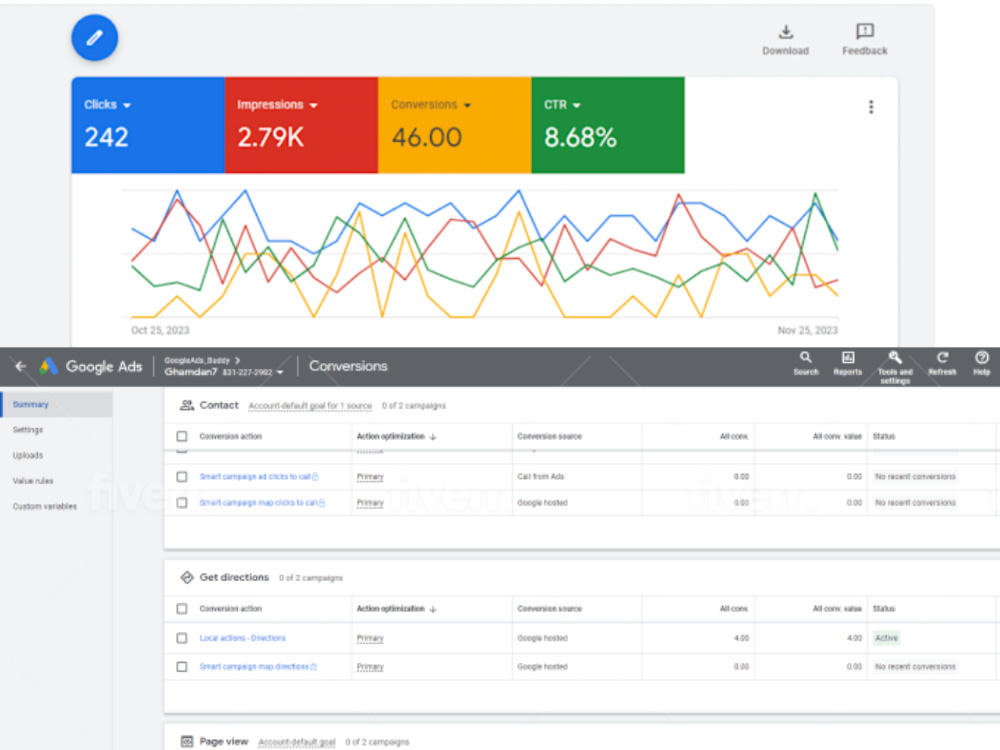Click the All conv. column header in Contact table
This screenshot has width=1000, height=750.
coord(734,436)
